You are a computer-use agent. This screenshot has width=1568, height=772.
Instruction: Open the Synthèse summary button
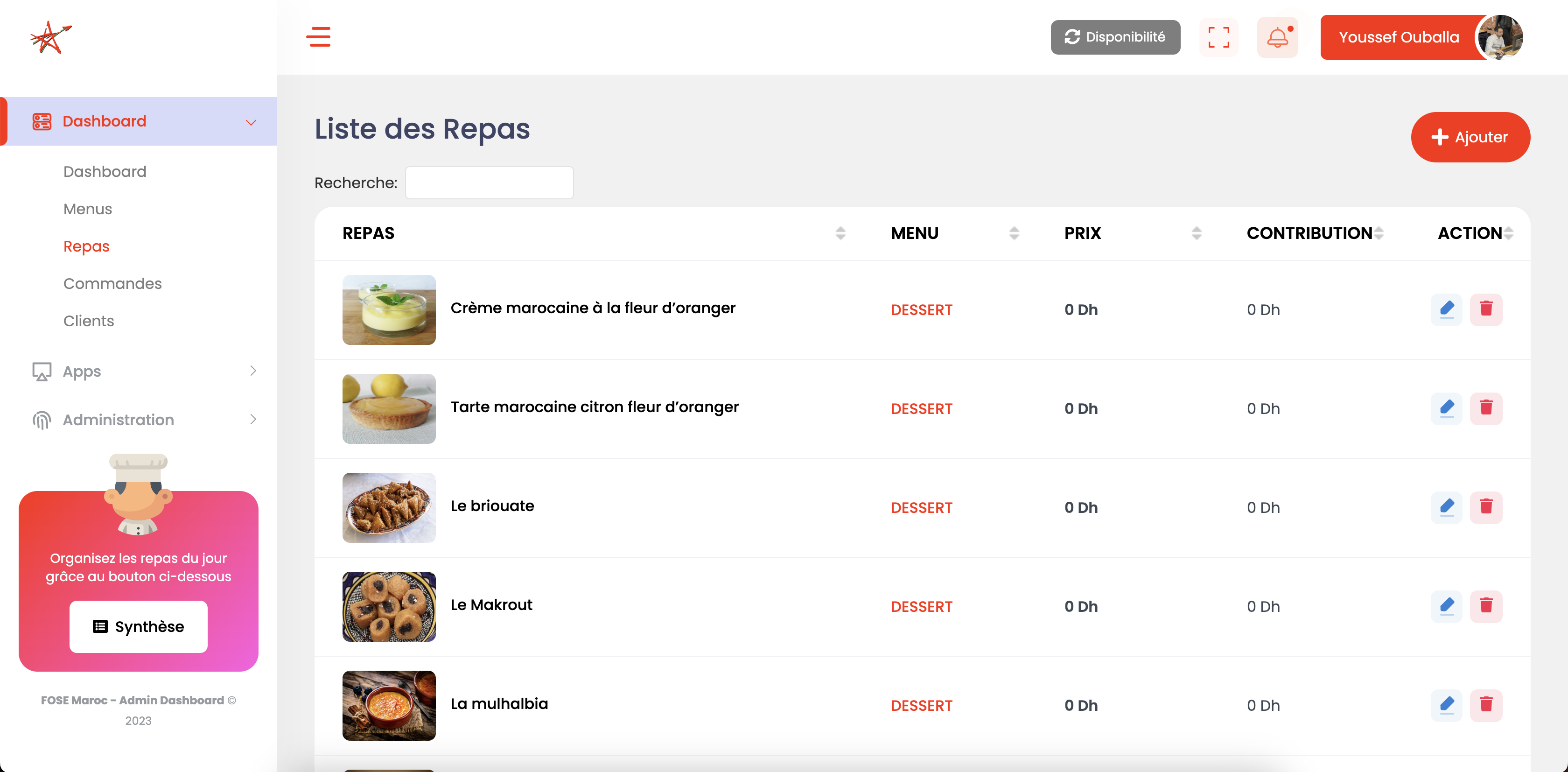click(138, 626)
